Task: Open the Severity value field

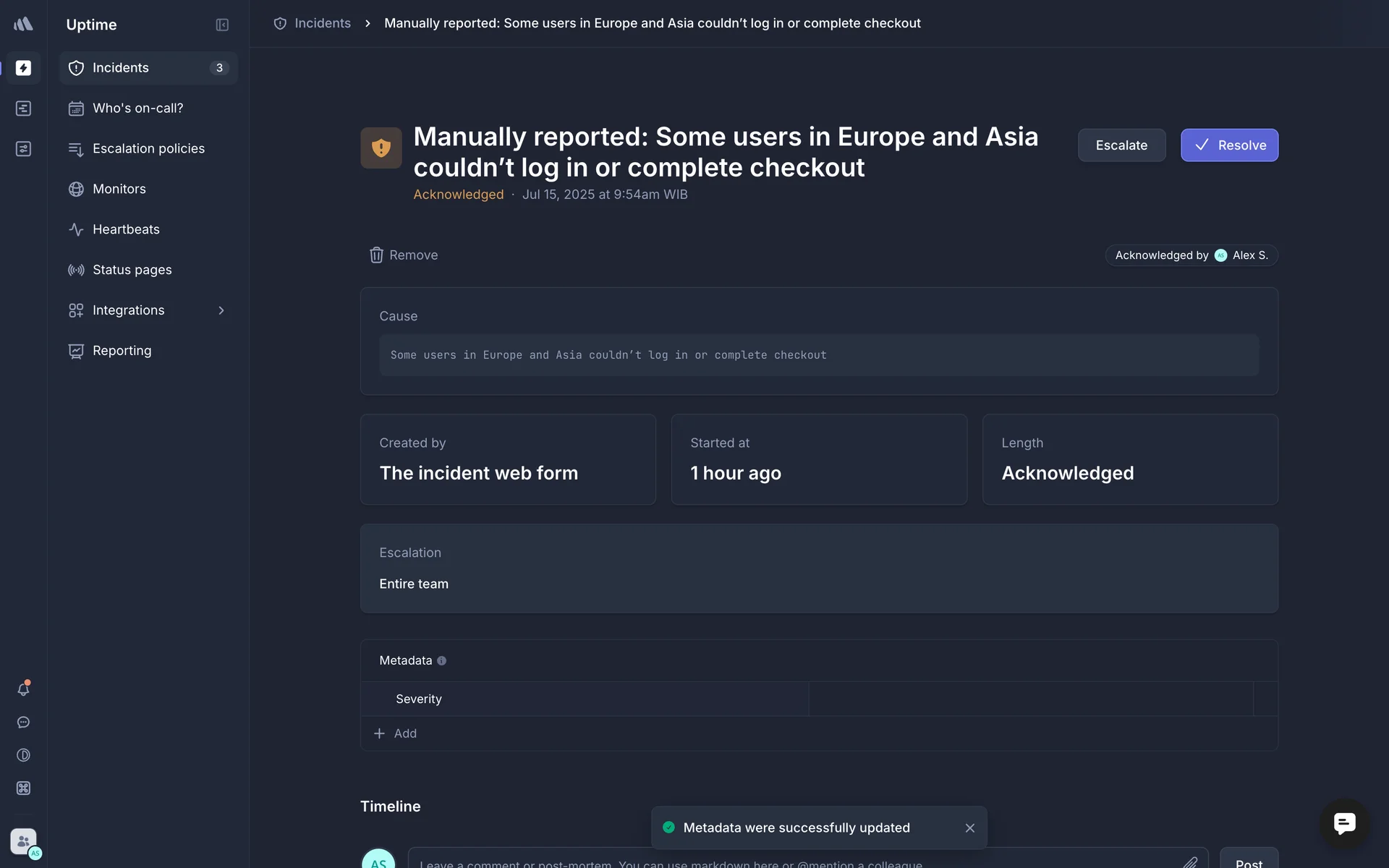Action: coord(1030,699)
